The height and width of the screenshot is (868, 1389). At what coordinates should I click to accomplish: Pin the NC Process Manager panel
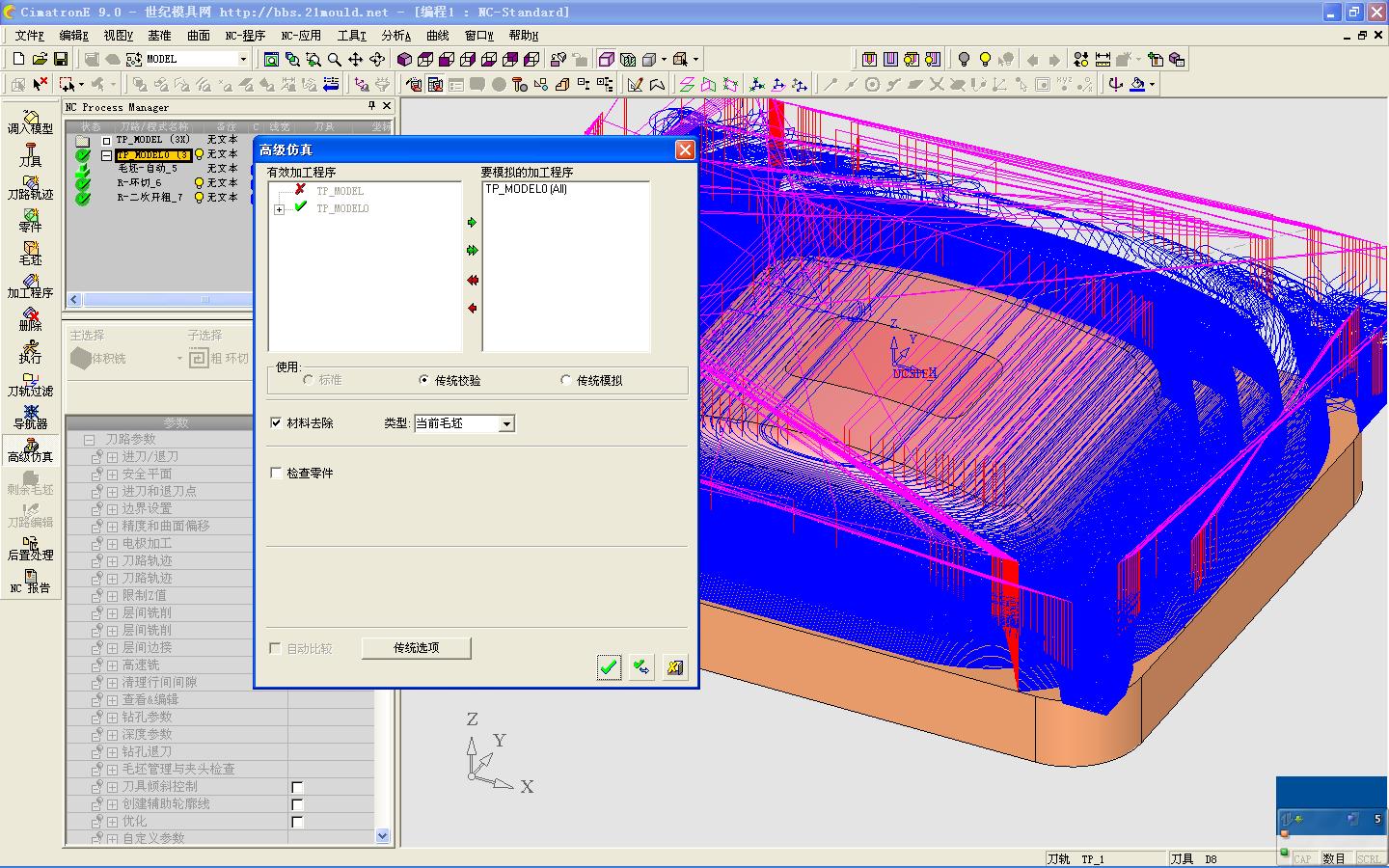371,106
